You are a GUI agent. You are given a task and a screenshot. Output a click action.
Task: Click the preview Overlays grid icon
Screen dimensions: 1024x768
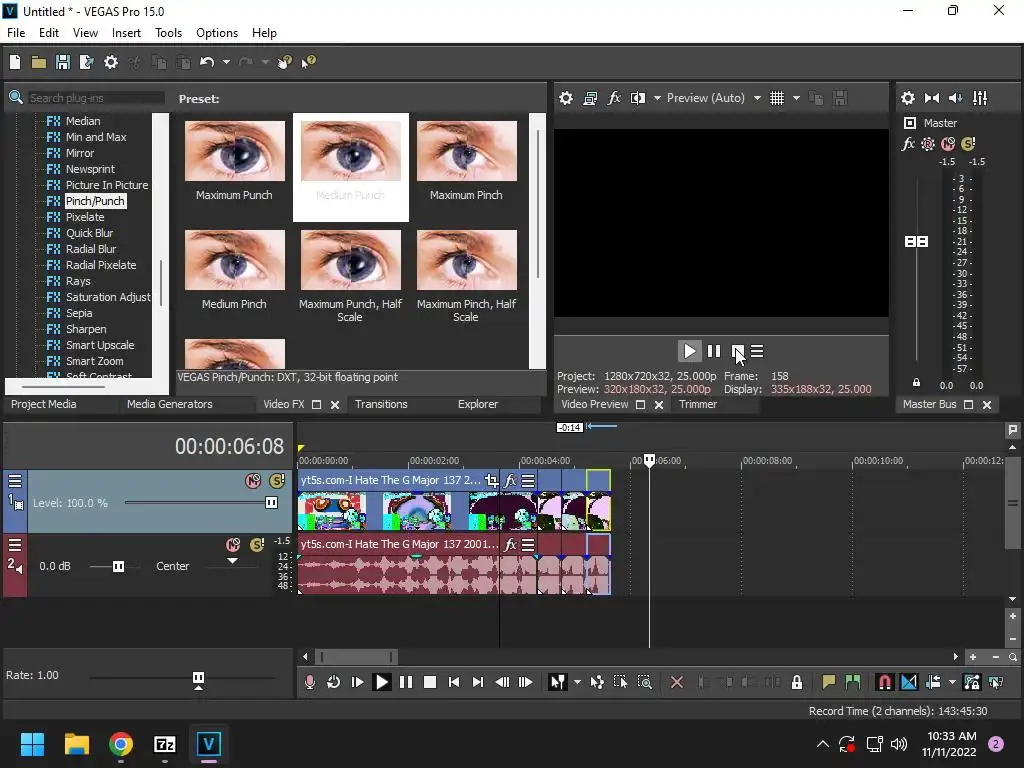[x=776, y=98]
